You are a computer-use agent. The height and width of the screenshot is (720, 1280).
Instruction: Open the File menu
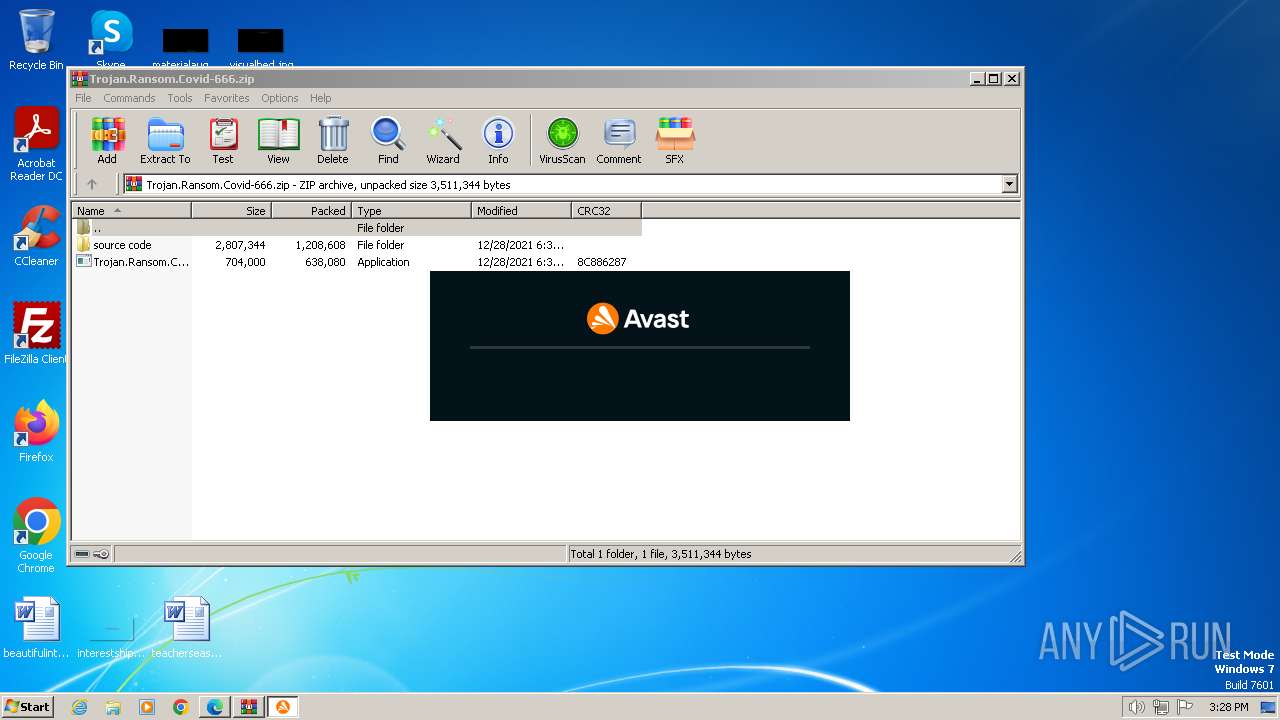click(83, 98)
